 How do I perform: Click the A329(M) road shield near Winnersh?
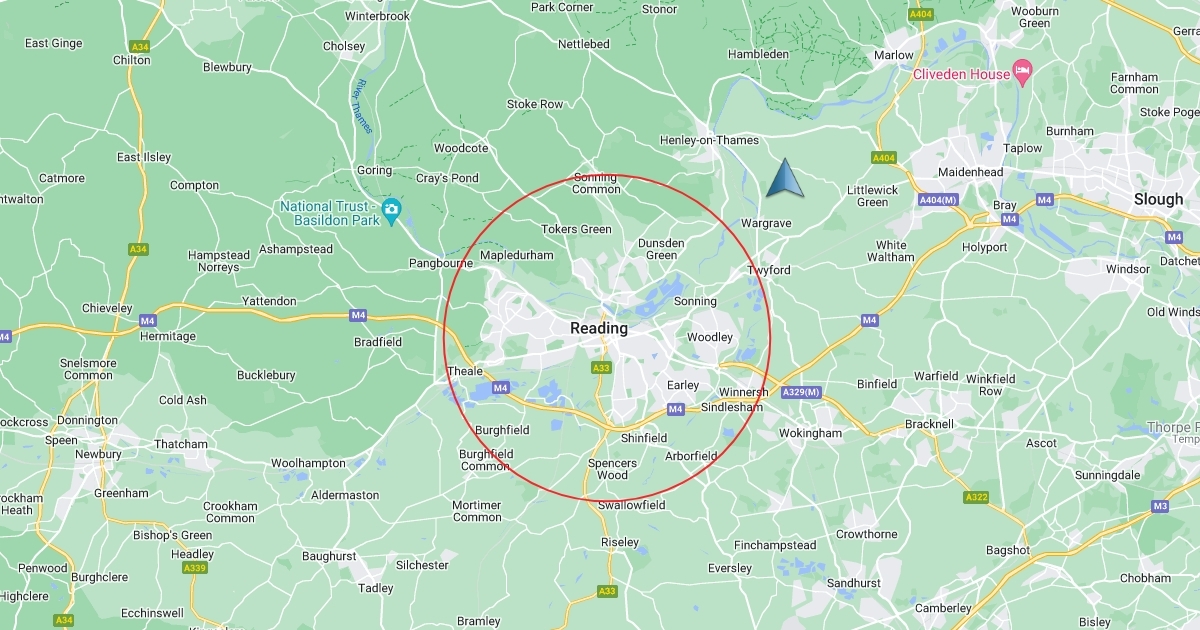[x=802, y=392]
